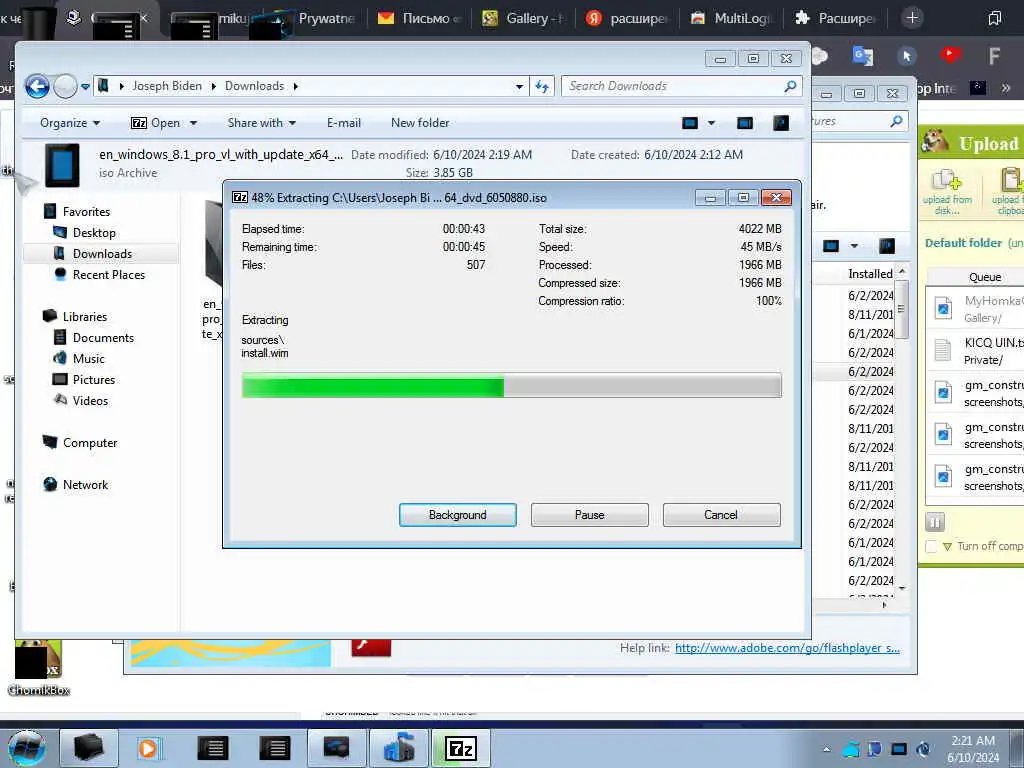
Task: Switch to Gallery browser tab
Action: pos(522,18)
